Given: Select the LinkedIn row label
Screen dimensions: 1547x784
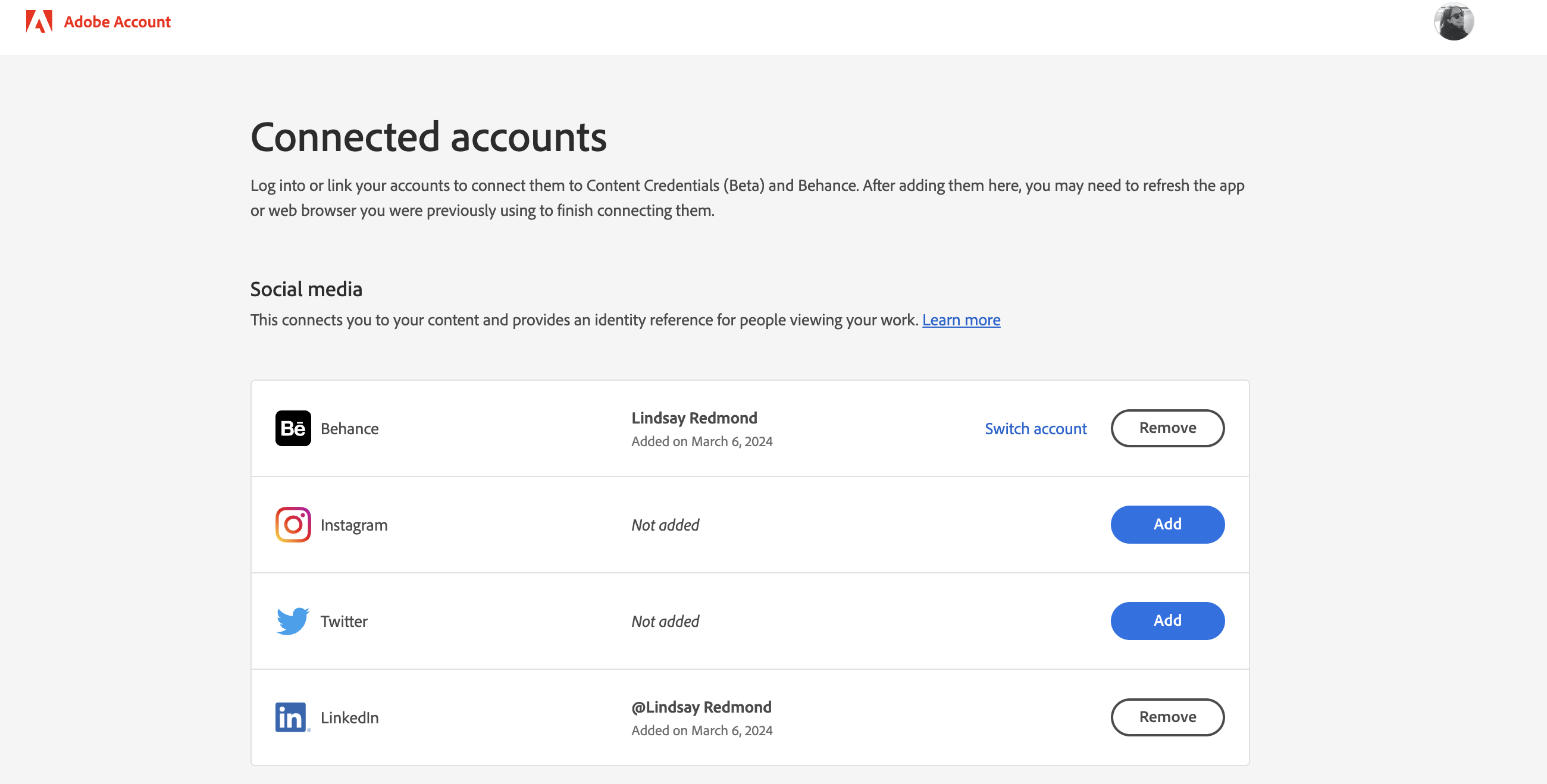Looking at the screenshot, I should 349,718.
